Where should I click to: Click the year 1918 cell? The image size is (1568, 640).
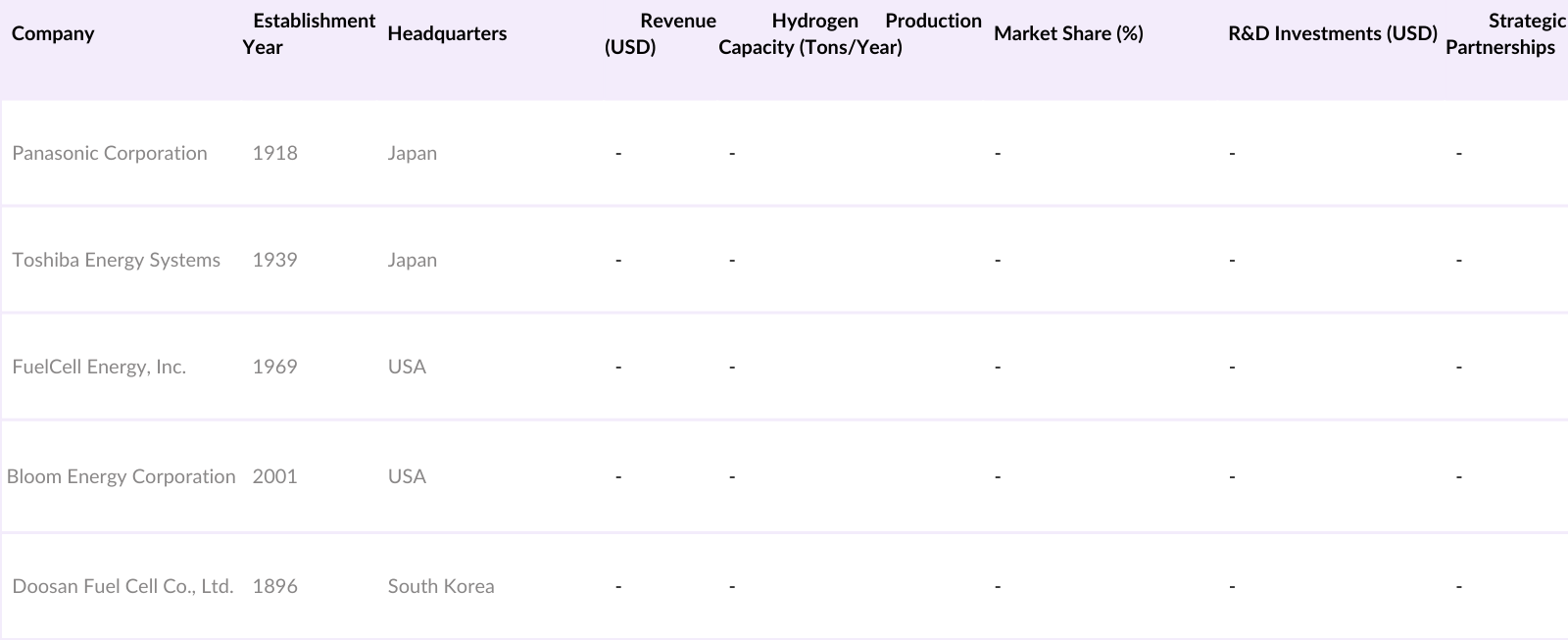coord(274,153)
